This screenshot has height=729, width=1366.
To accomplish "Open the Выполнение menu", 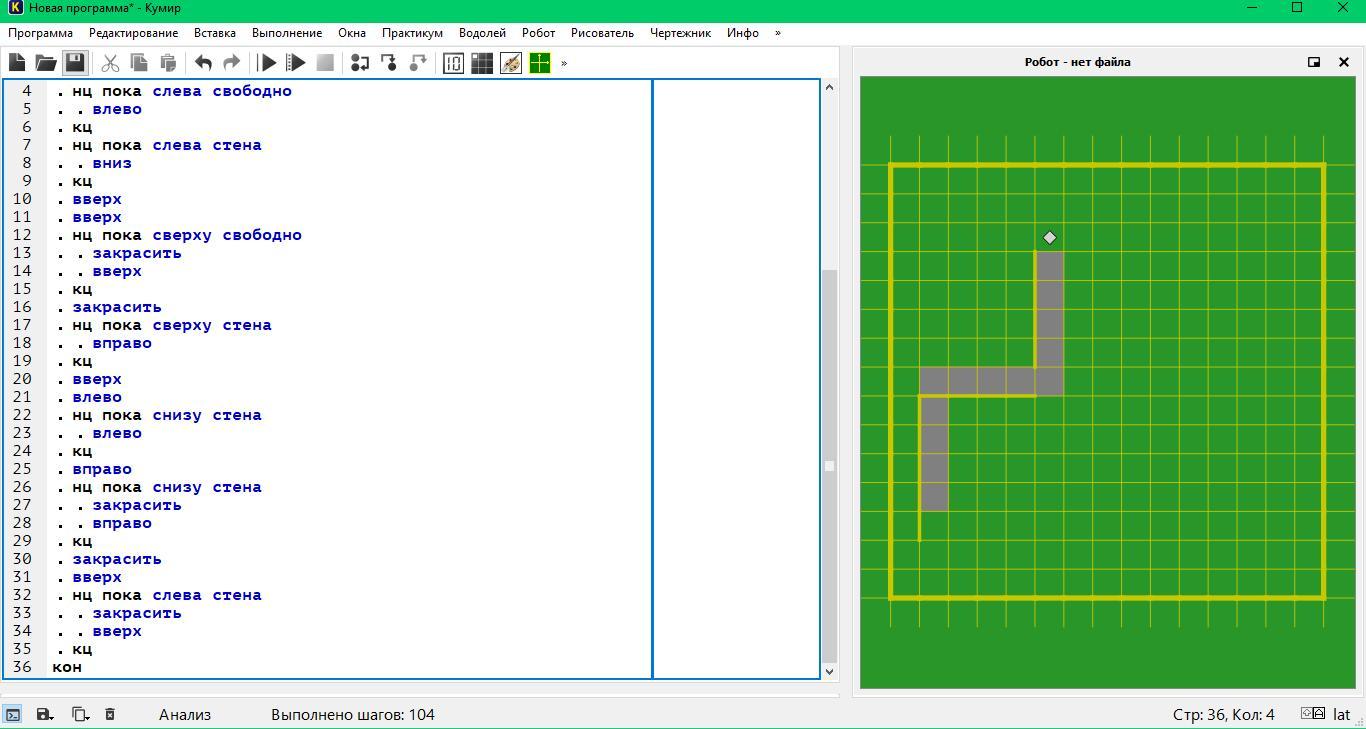I will [287, 33].
